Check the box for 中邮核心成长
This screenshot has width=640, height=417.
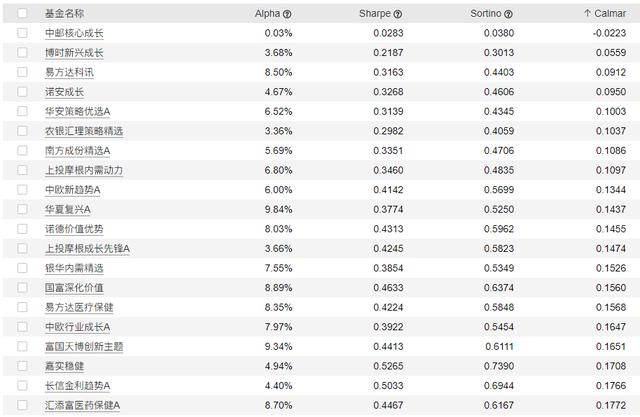click(x=23, y=33)
